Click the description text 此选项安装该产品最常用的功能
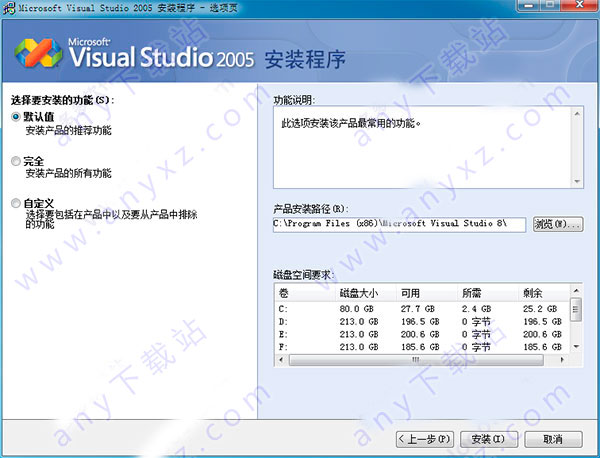The height and width of the screenshot is (458, 600). 351,123
